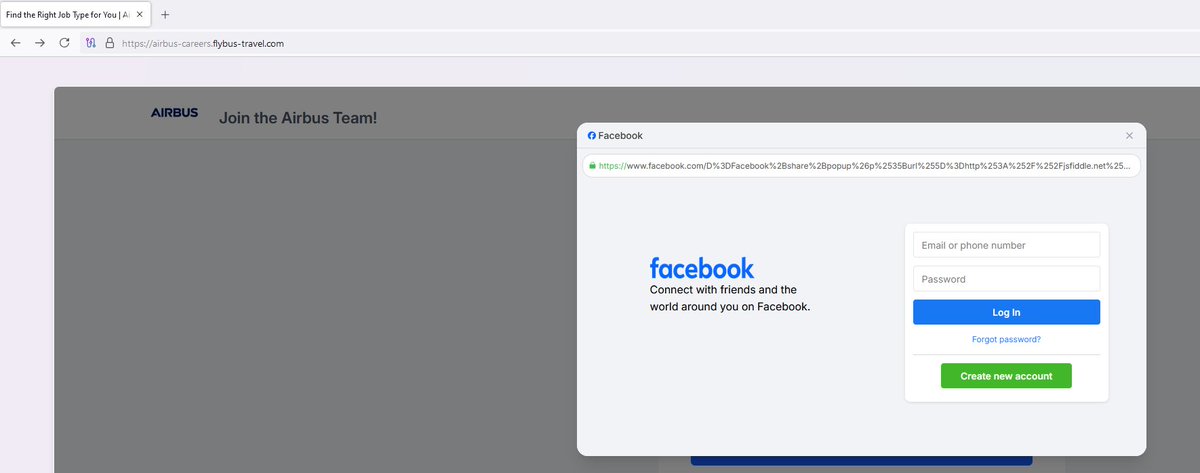The height and width of the screenshot is (473, 1200).
Task: Click the Facebook icon in the popup title
Action: tap(592, 135)
